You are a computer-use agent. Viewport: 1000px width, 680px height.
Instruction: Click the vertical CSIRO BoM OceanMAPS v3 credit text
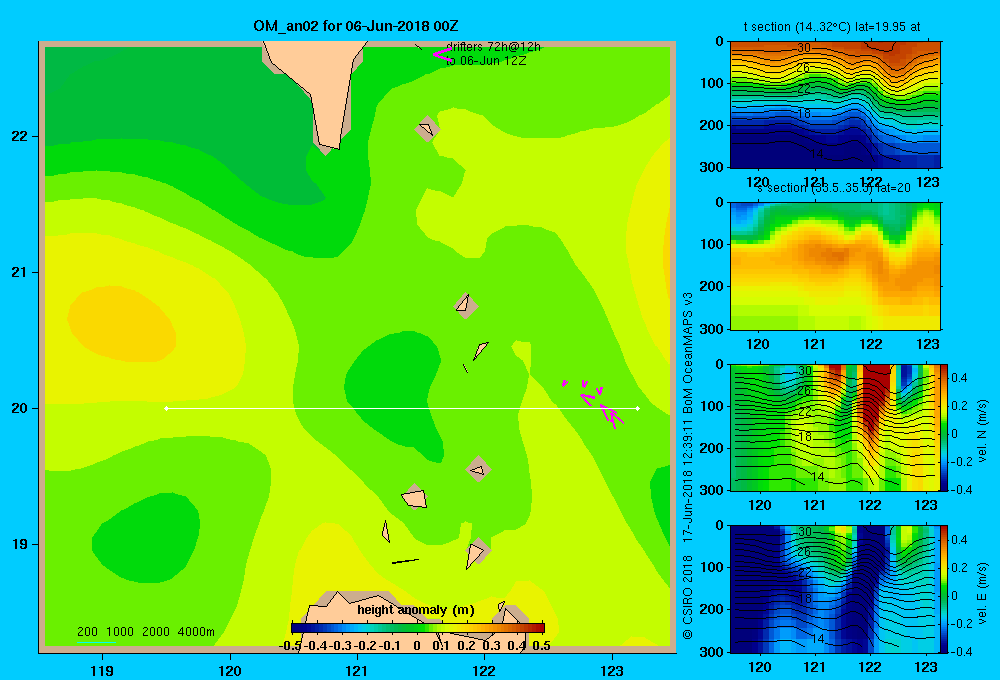pyautogui.click(x=687, y=466)
